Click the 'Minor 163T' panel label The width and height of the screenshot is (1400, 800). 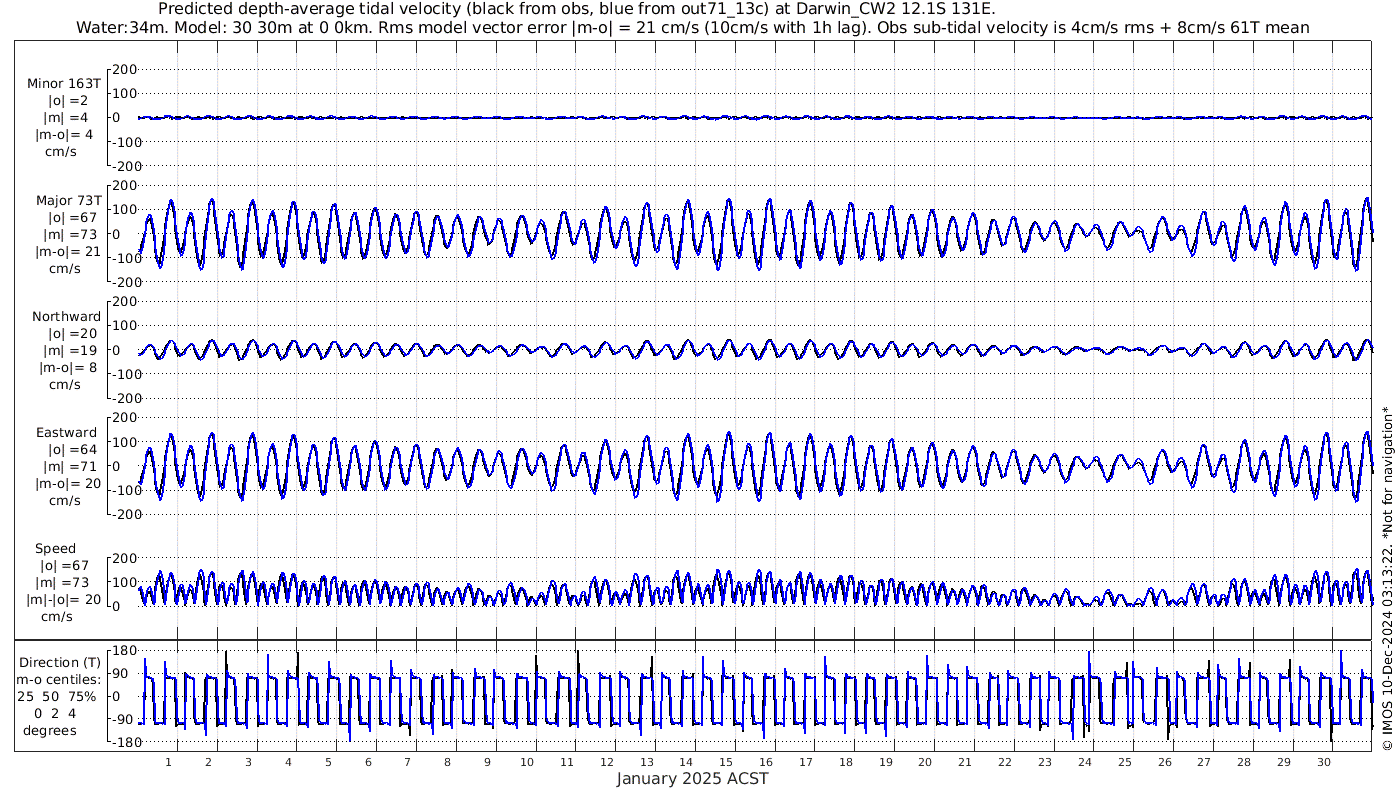pos(64,83)
